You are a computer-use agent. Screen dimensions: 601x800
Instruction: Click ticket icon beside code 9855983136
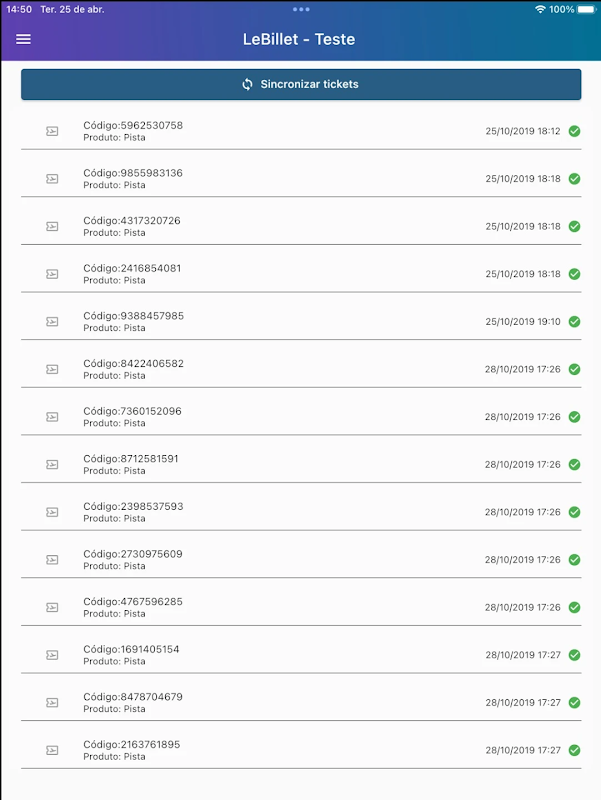click(52, 179)
